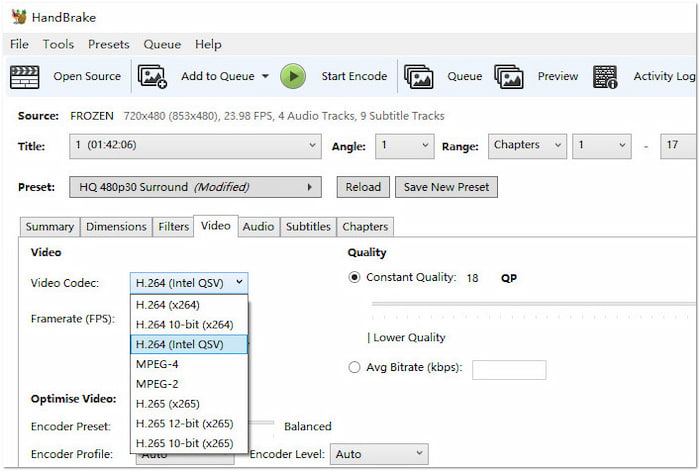Switch to the Dimensions tab
The image size is (700, 471).
pos(116,227)
